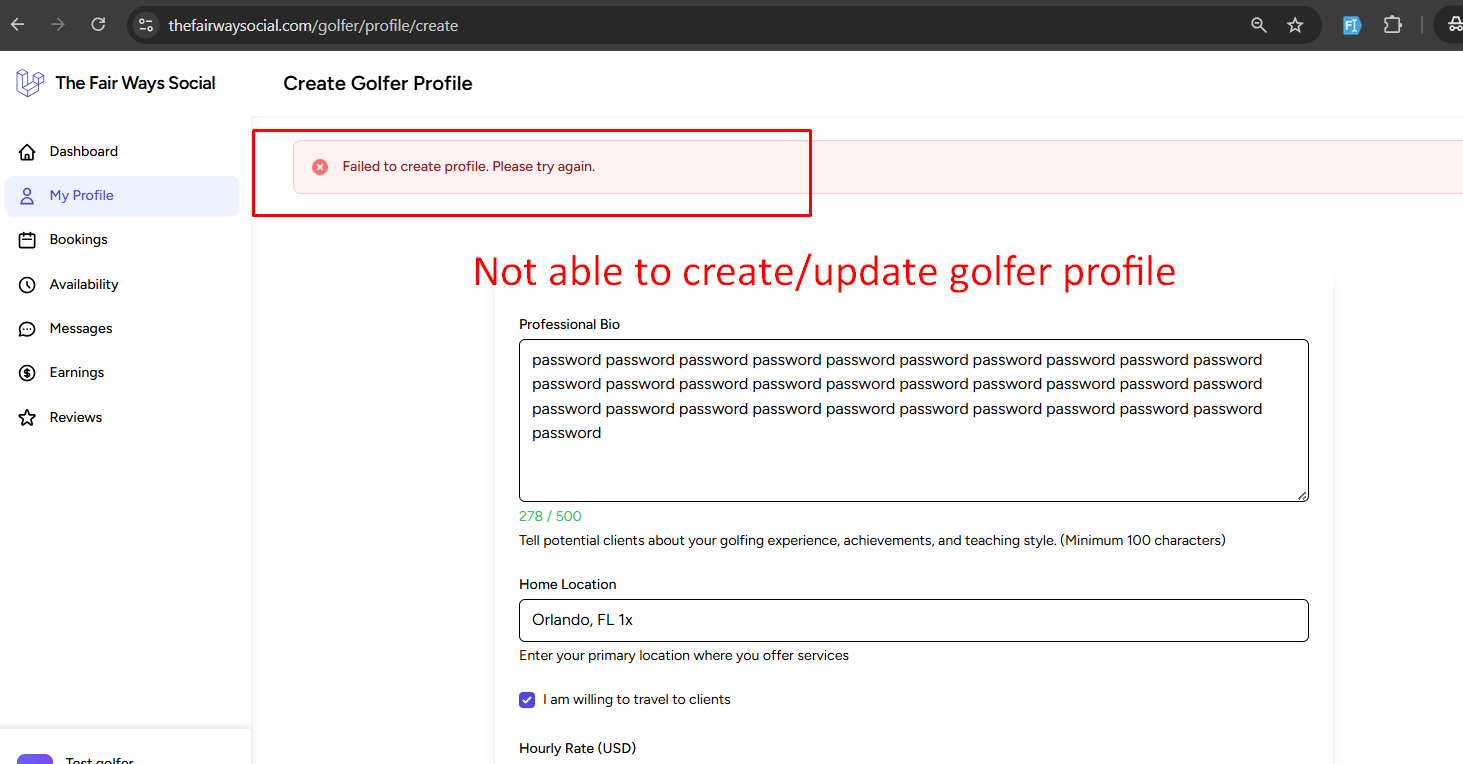1463x764 pixels.
Task: Reload the page with the refresh button
Action: point(98,25)
